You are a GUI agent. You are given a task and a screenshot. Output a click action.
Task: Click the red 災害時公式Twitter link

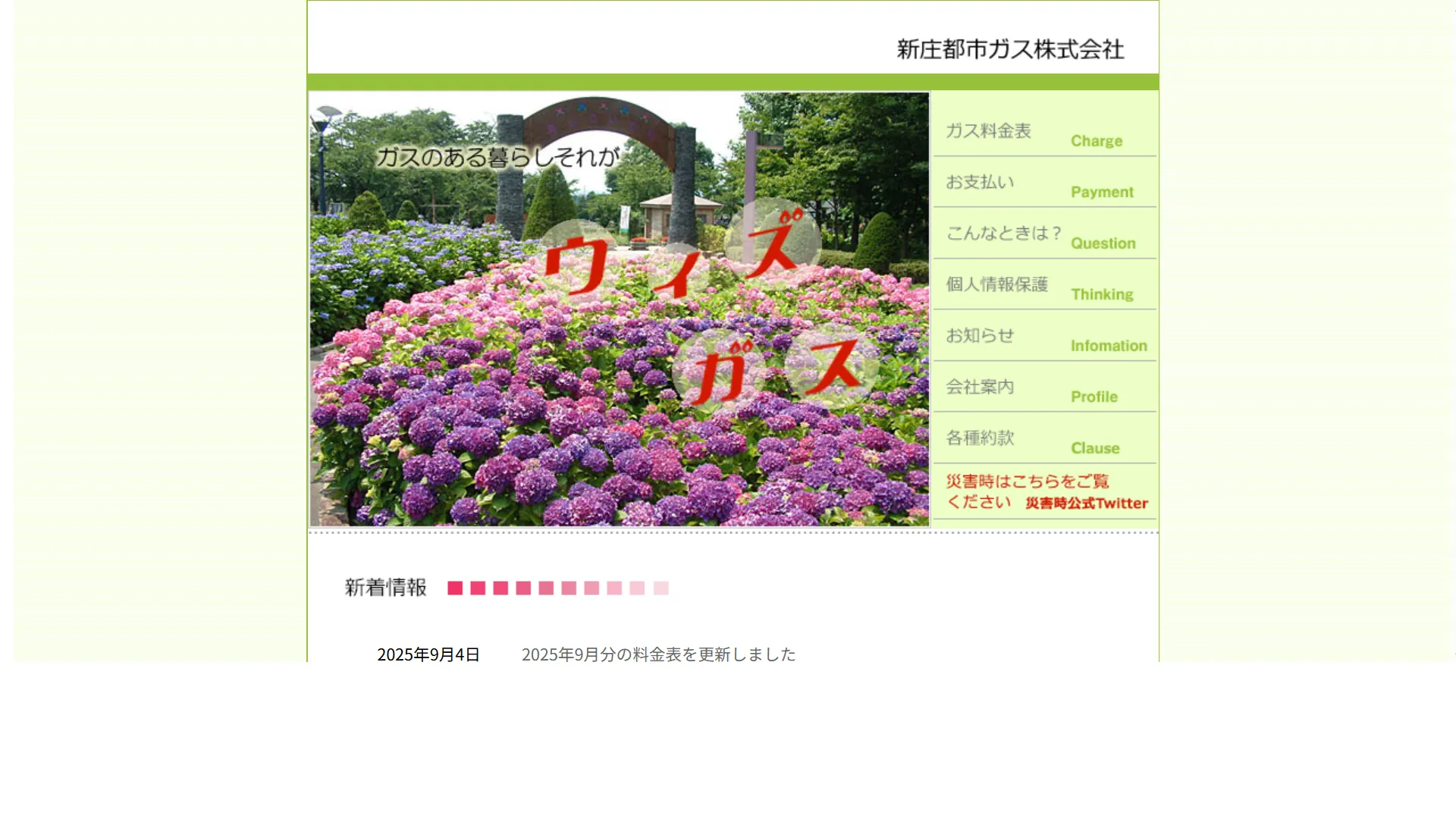(x=1086, y=504)
